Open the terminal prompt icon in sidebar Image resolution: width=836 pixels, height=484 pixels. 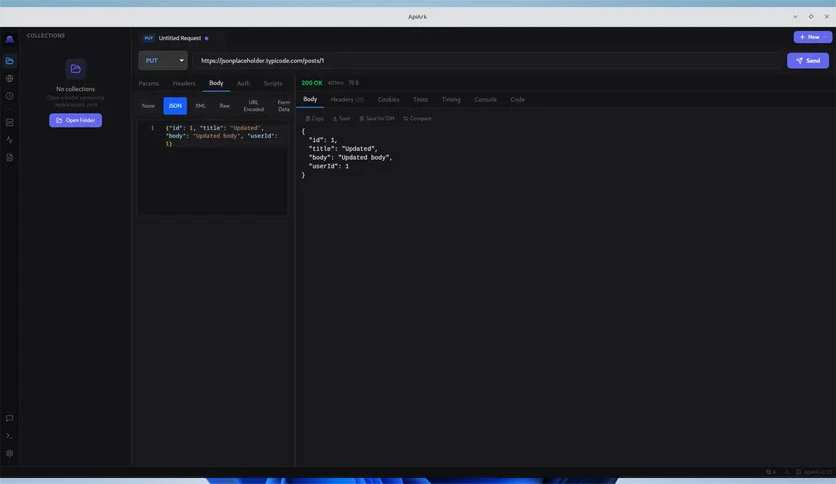pos(10,436)
